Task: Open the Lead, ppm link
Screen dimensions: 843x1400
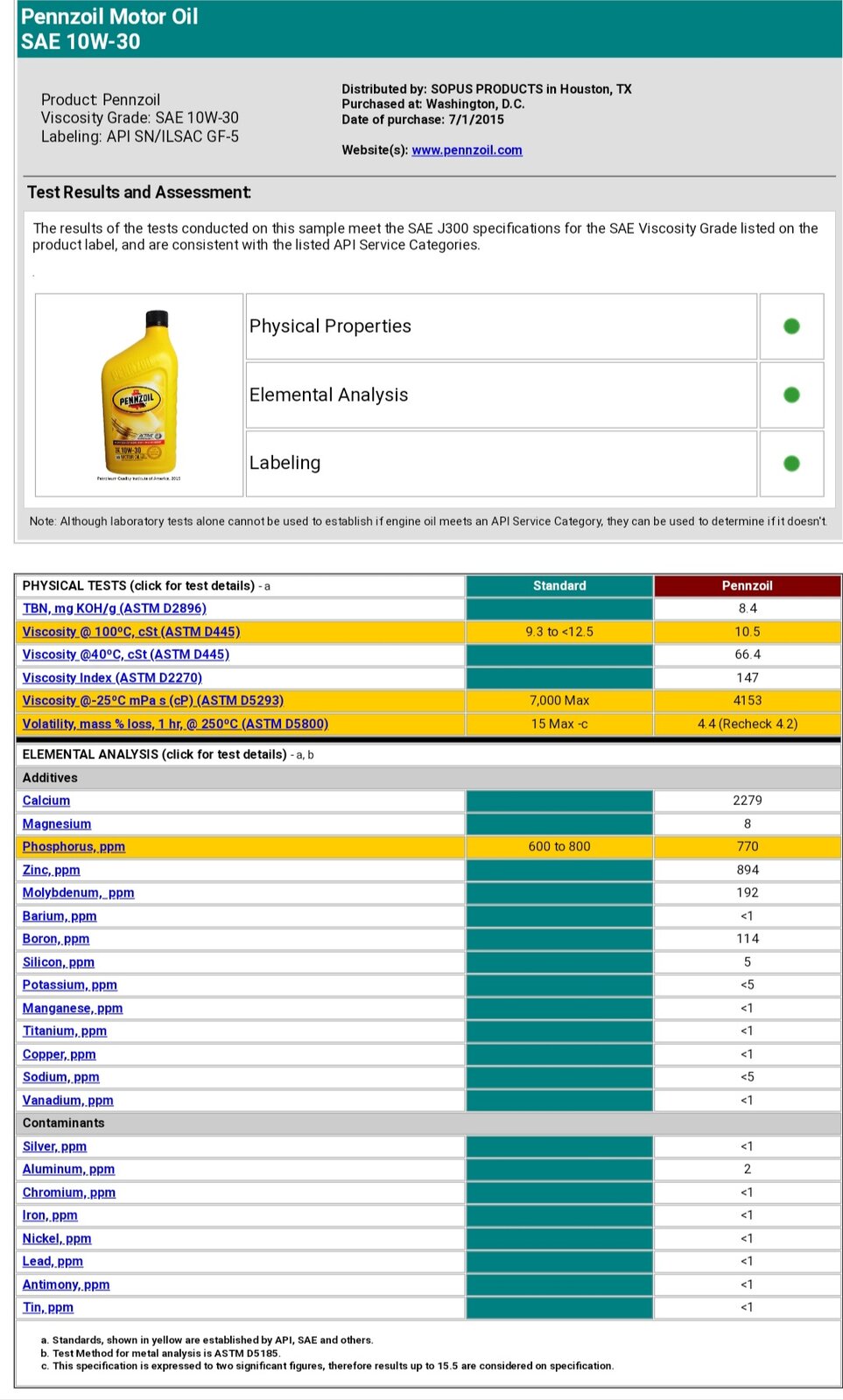Action: pyautogui.click(x=53, y=1262)
